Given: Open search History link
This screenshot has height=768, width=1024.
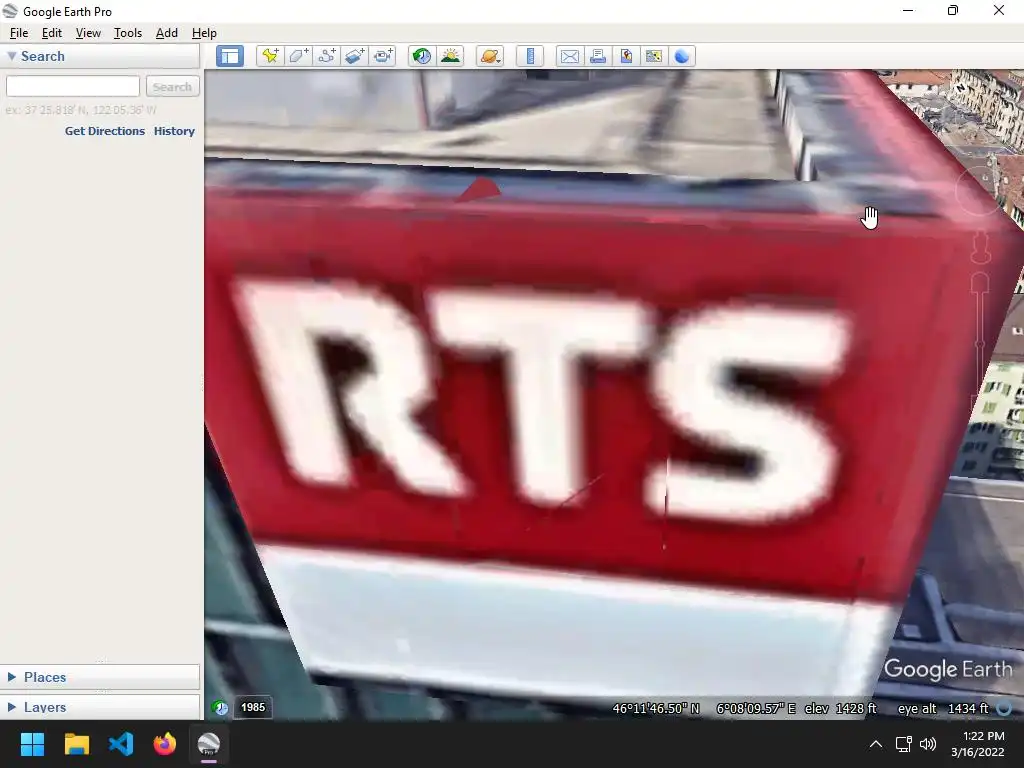Looking at the screenshot, I should pos(174,131).
